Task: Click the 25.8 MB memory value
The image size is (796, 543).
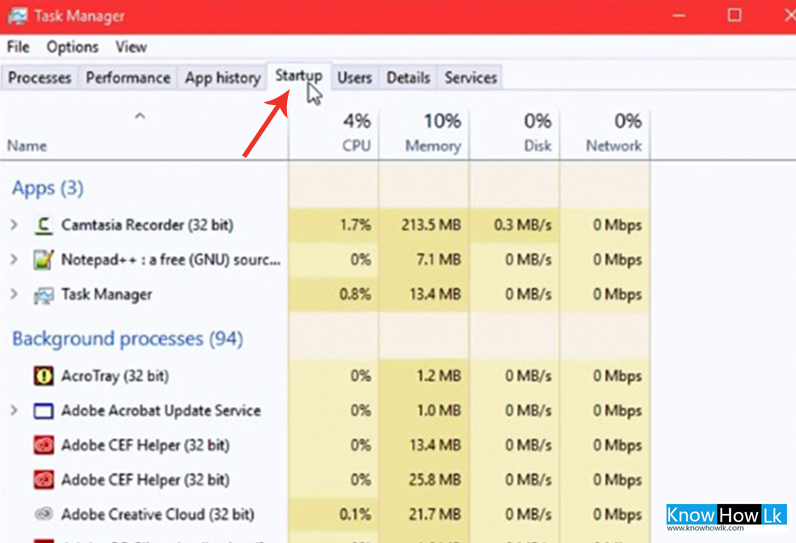Action: coord(435,480)
